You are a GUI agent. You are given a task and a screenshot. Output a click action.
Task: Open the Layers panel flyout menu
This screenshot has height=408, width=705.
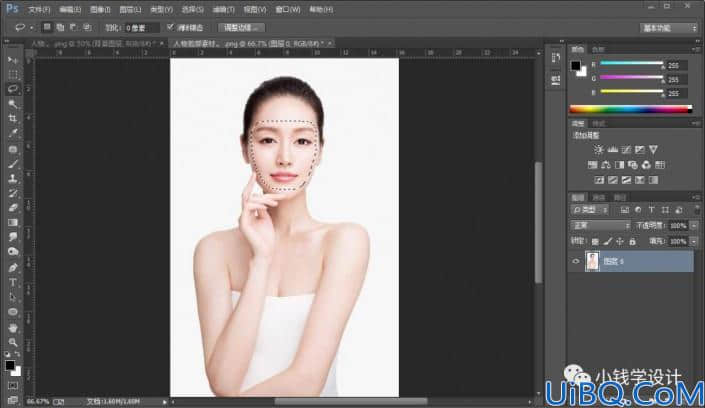click(x=696, y=197)
